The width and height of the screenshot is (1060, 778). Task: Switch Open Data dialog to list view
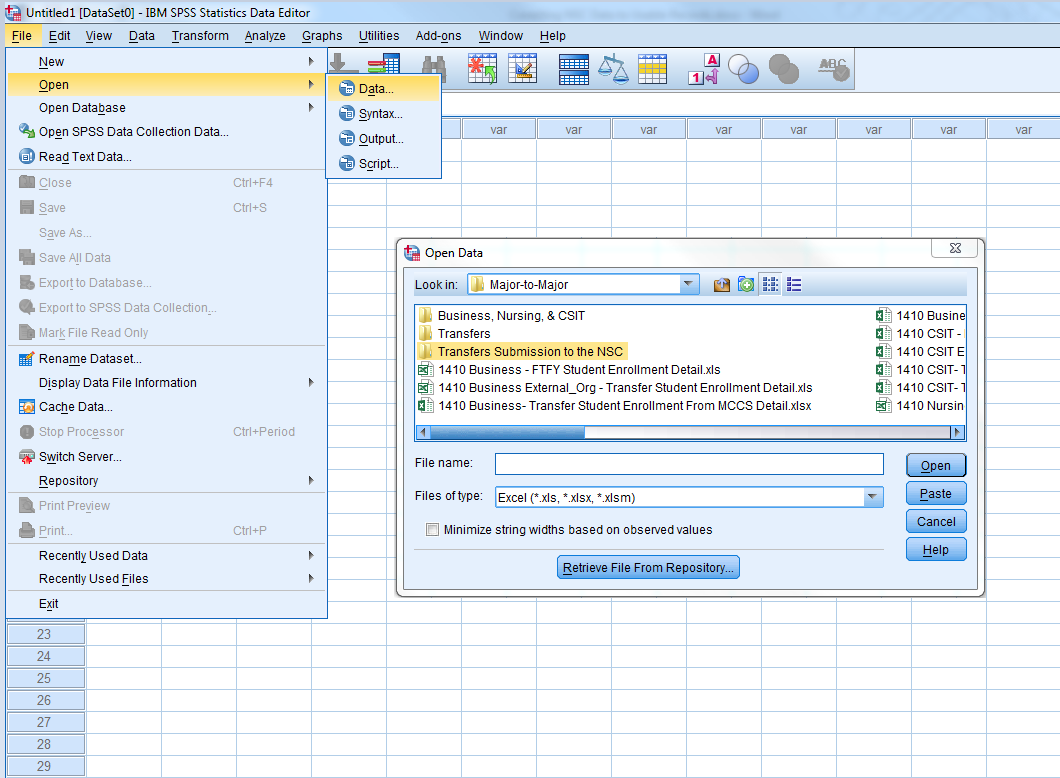click(x=770, y=285)
